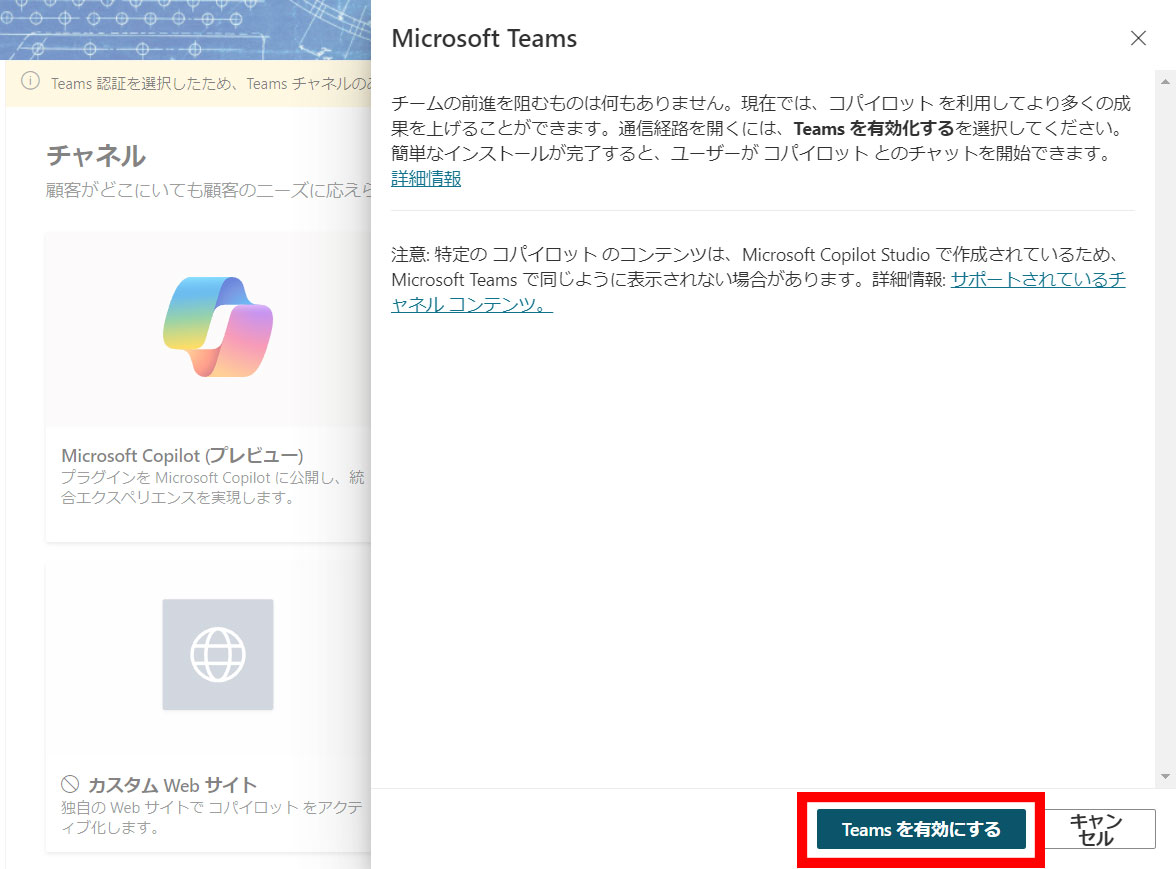Click the チャネル page heading

click(96, 156)
